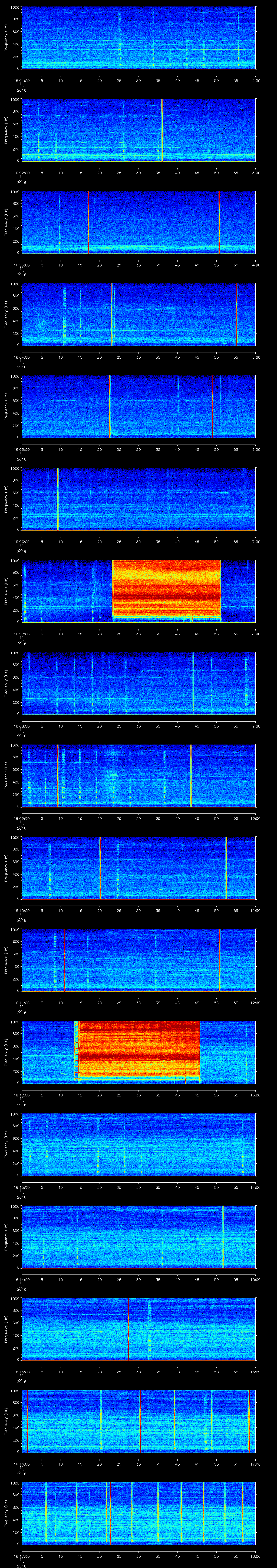277x1568 pixels.
Task: Click the "2:00" end time label
Action: pos(256,80)
